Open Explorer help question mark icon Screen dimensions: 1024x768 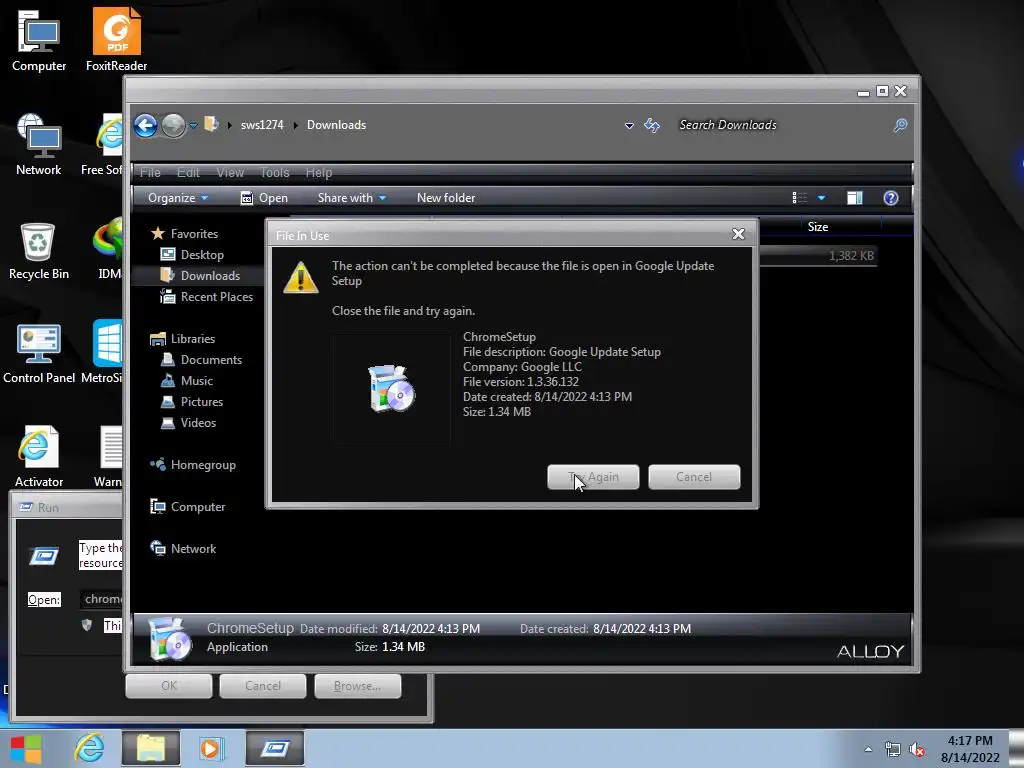pyautogui.click(x=891, y=198)
